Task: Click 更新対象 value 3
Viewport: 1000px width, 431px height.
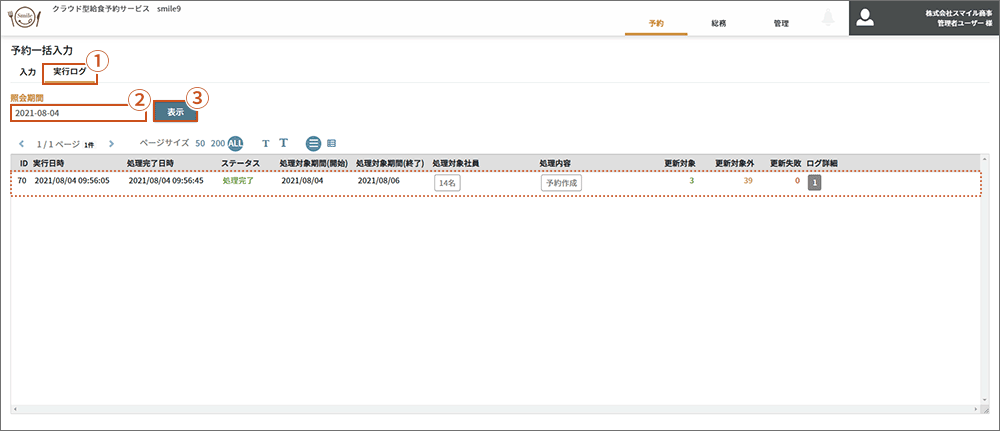Action: [691, 181]
